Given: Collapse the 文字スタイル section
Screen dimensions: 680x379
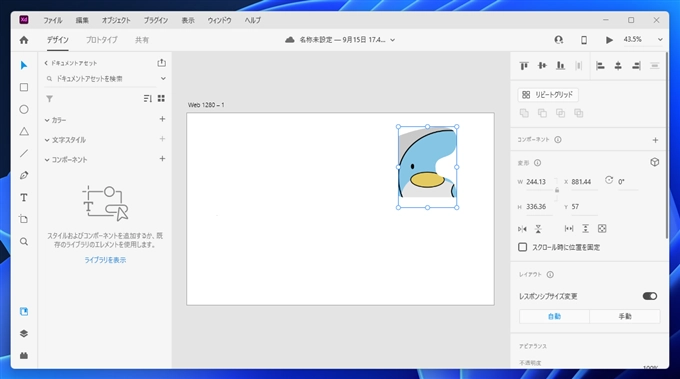Looking at the screenshot, I should (x=47, y=140).
